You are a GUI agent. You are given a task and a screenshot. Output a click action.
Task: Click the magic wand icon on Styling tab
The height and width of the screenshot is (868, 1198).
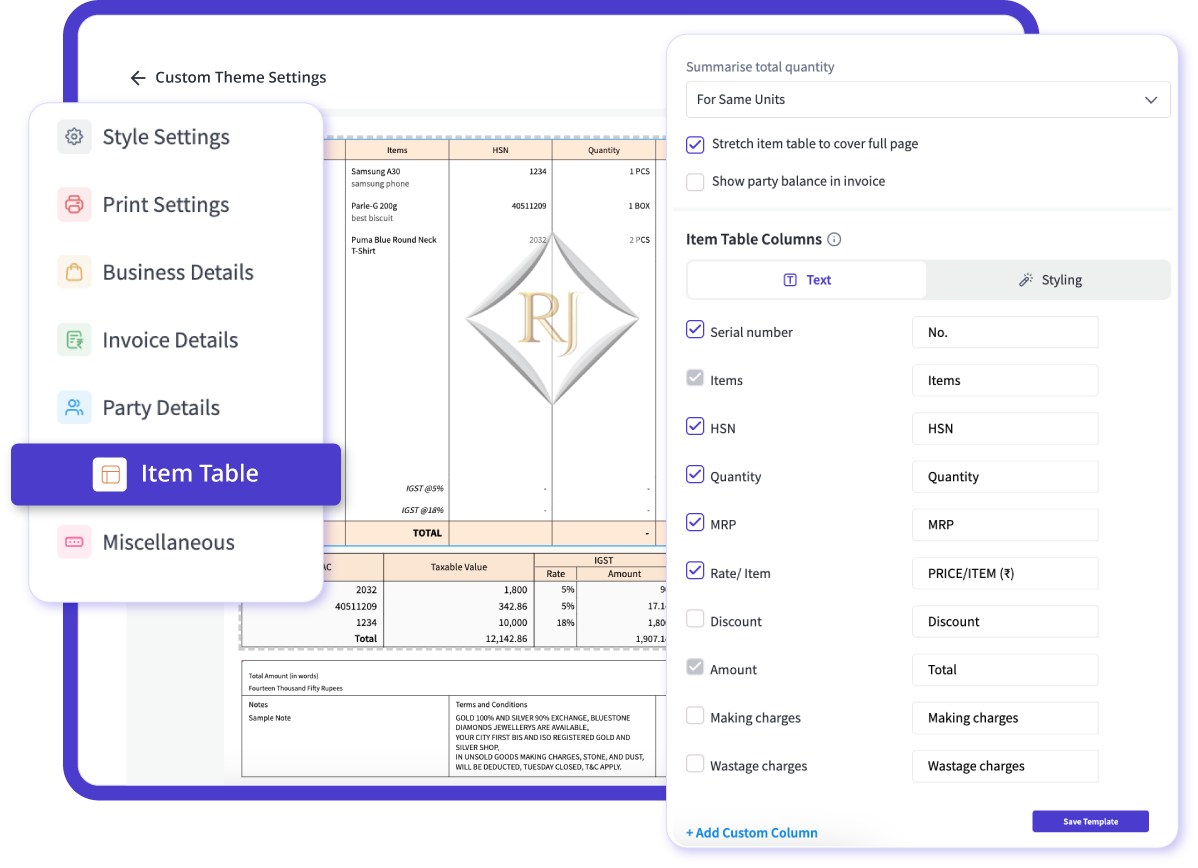[1024, 280]
